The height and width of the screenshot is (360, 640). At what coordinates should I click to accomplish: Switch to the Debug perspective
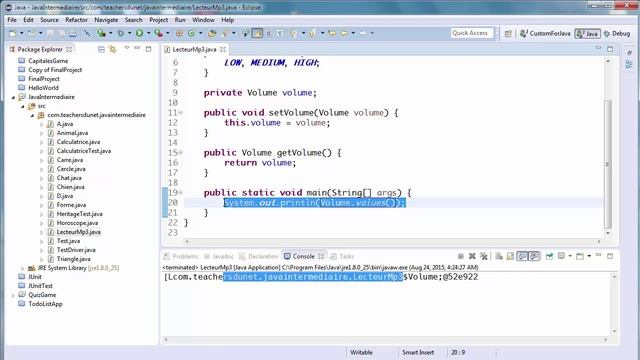click(617, 33)
